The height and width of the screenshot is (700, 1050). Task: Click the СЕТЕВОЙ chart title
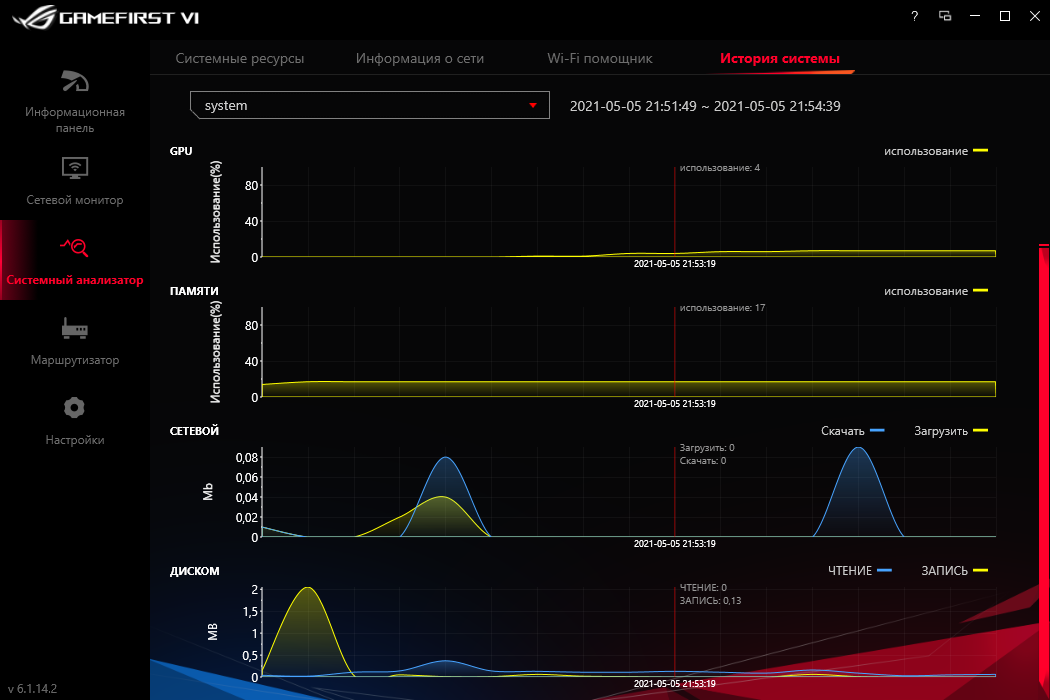click(x=194, y=431)
